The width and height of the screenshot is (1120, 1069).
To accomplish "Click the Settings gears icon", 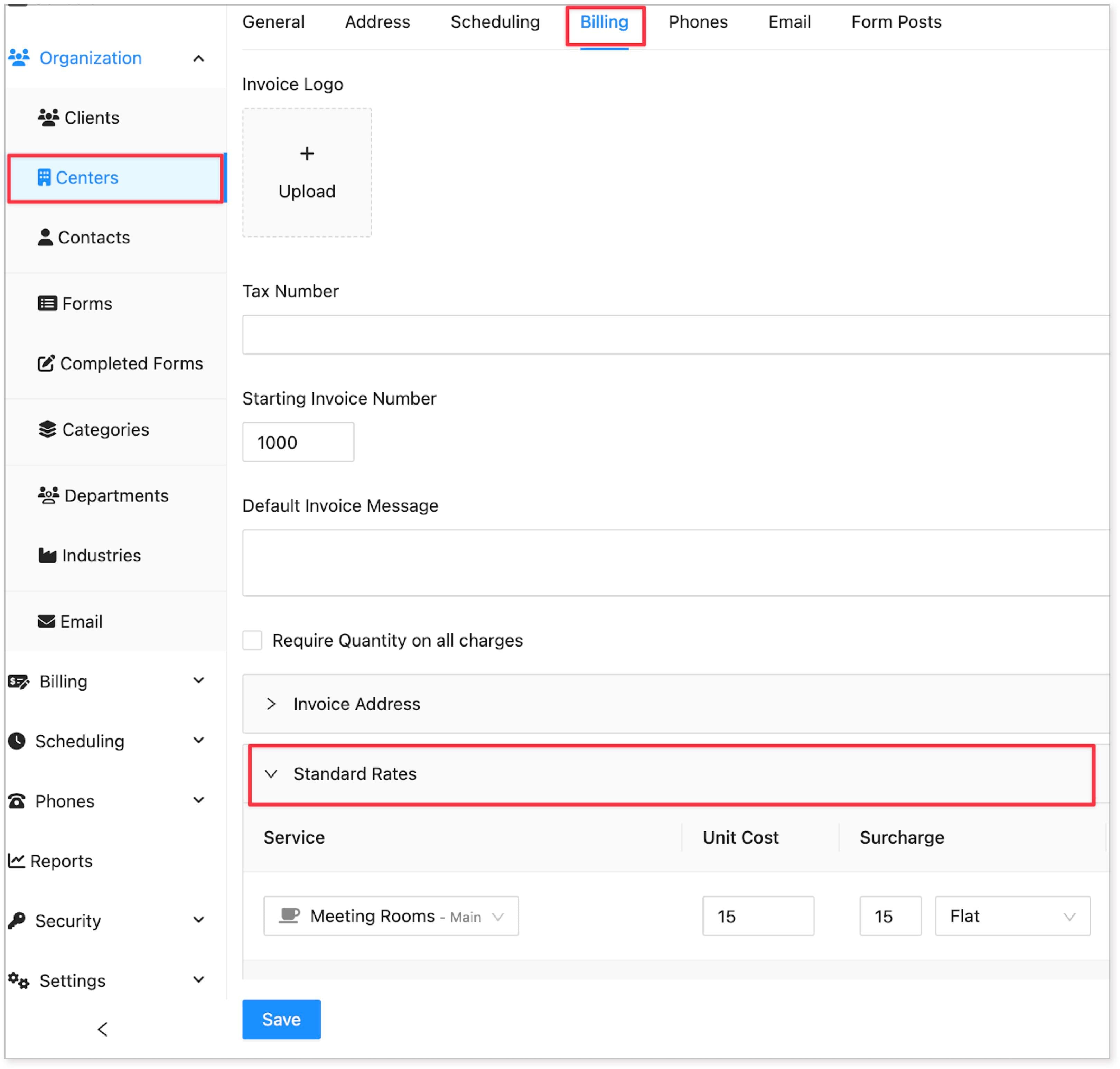I will tap(19, 981).
